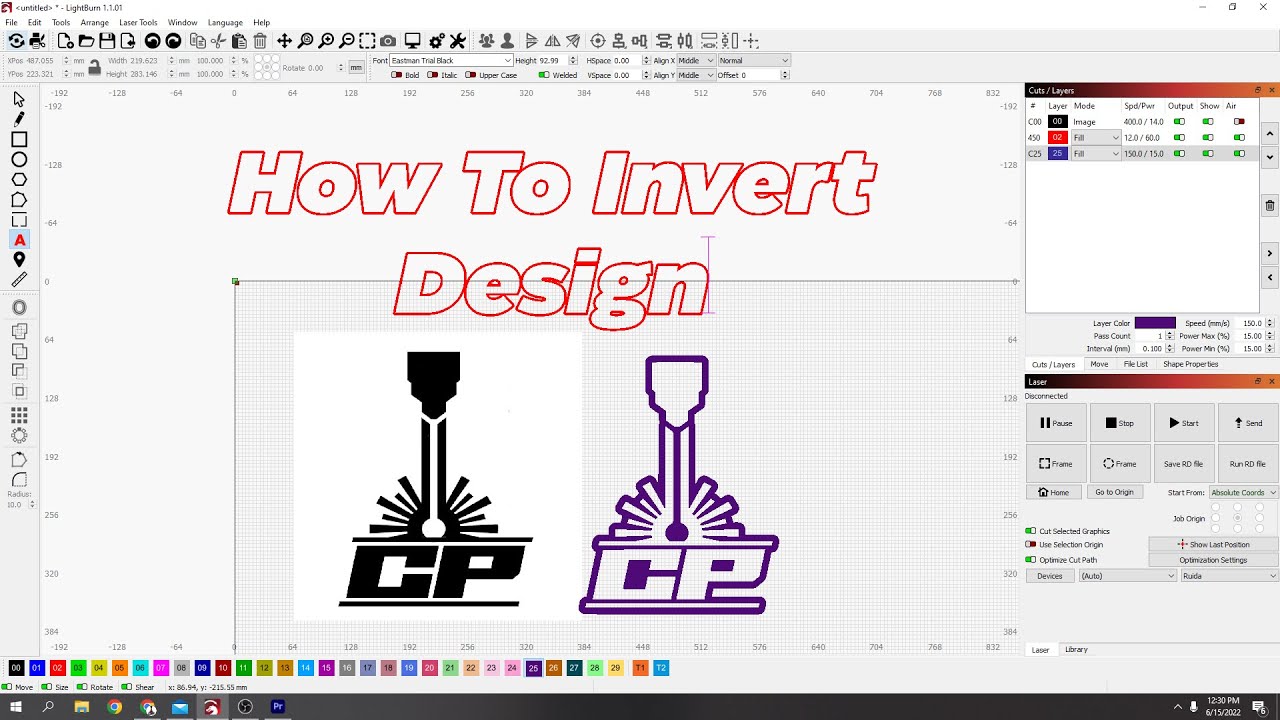Screen dimensions: 1280x720
Task: Save the project with floppy icon
Action: (x=107, y=41)
